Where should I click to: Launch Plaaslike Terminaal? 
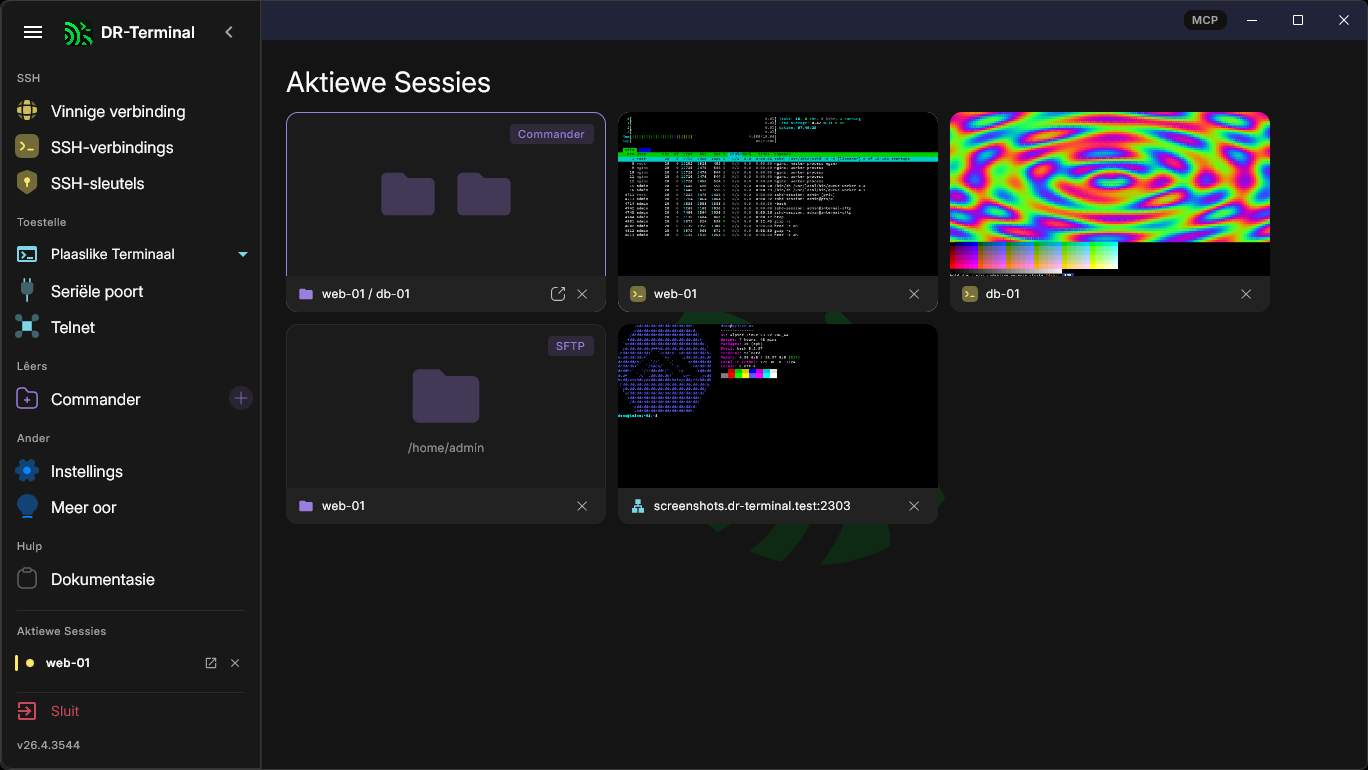coord(113,254)
